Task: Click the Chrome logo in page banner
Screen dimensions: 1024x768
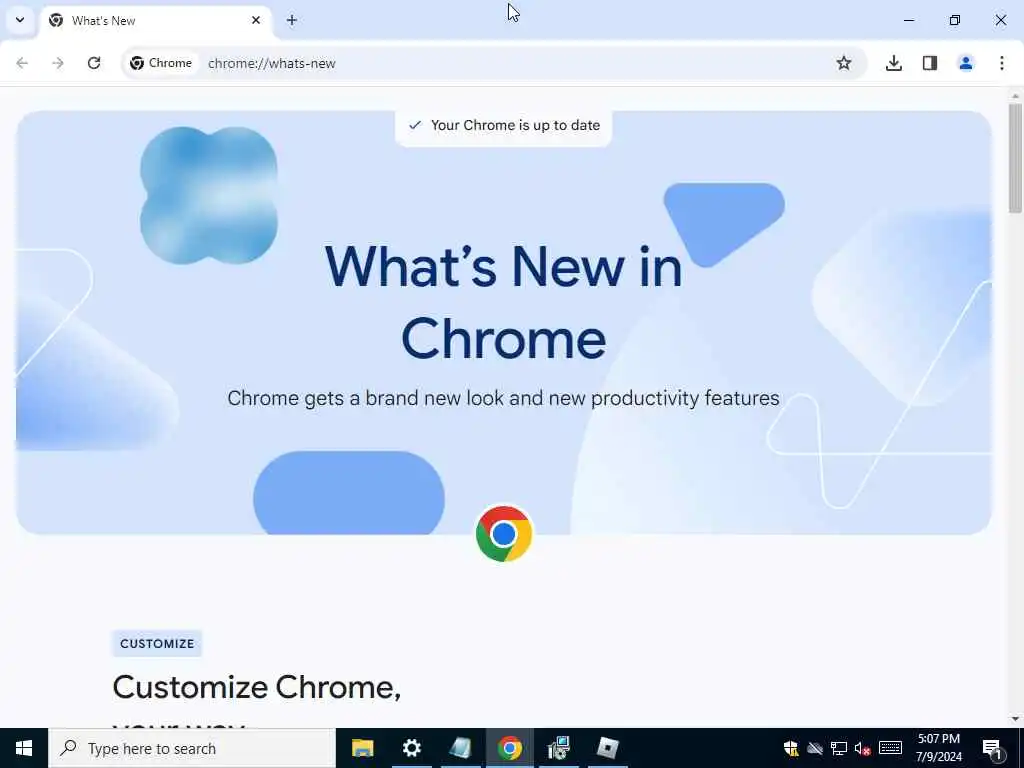Action: pyautogui.click(x=504, y=534)
